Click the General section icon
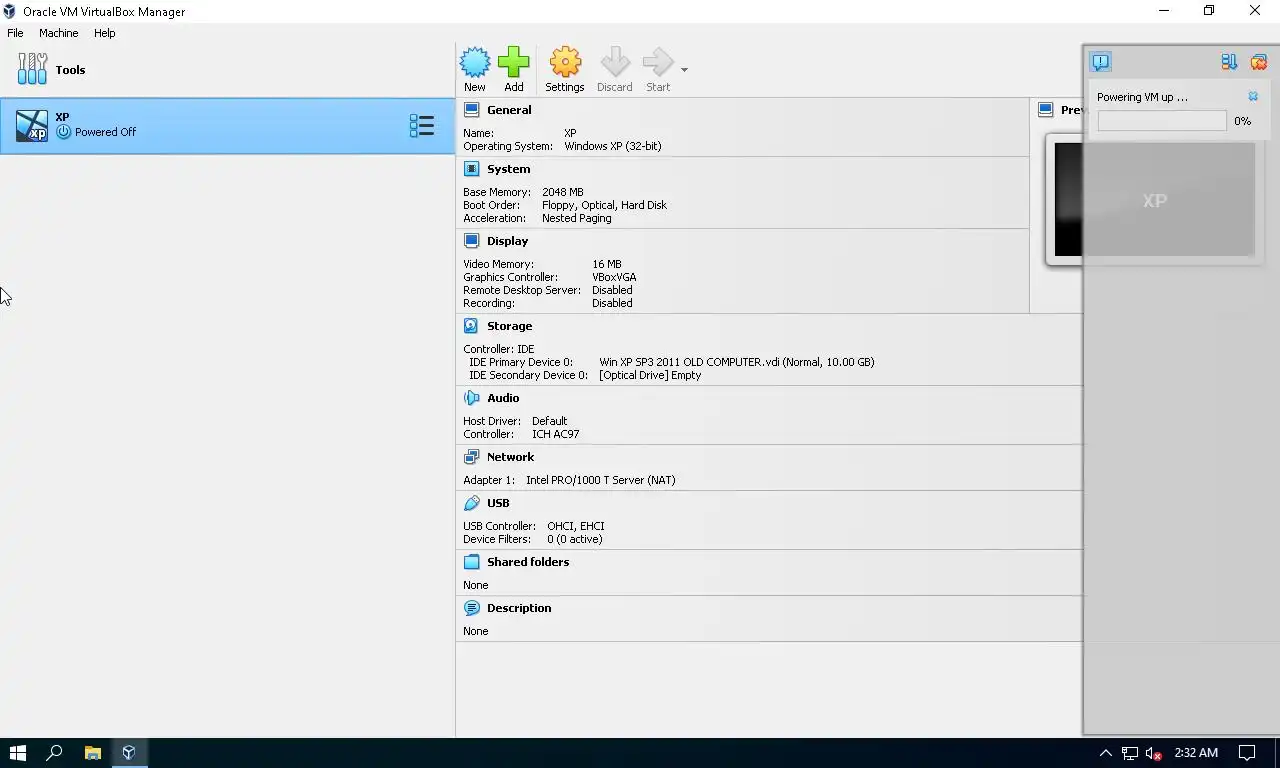 click(471, 110)
